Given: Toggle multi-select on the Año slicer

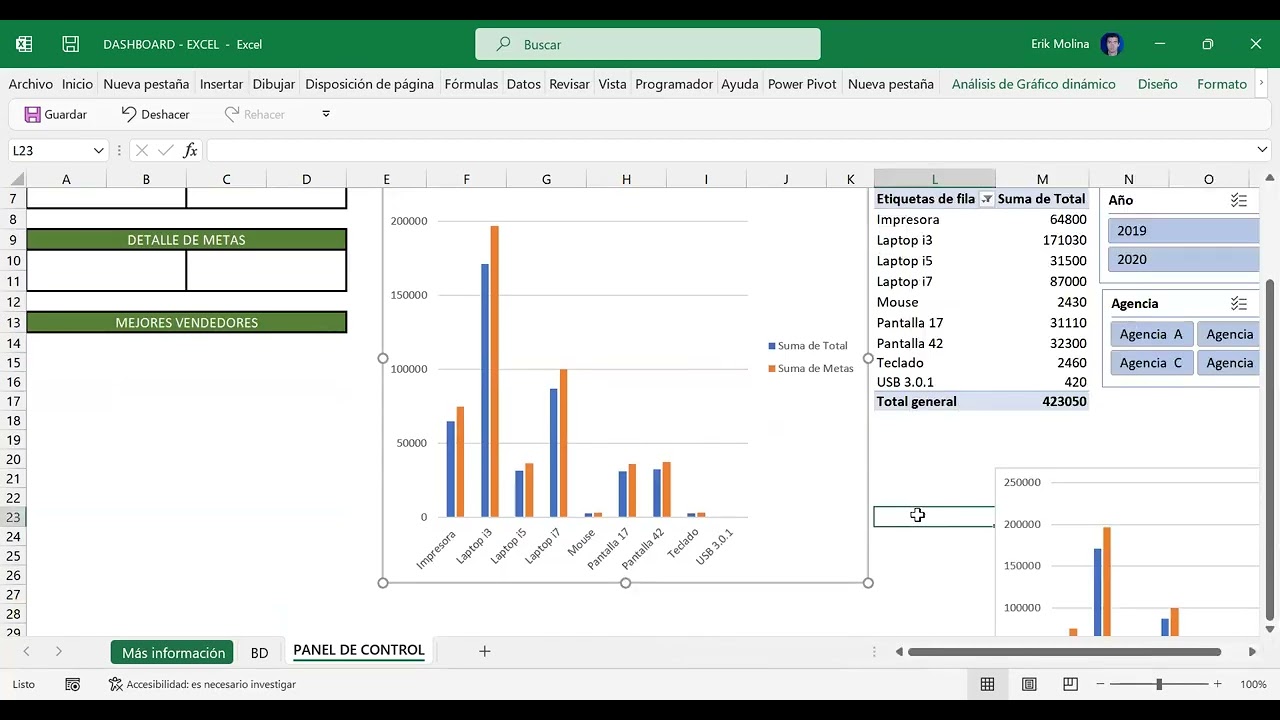Looking at the screenshot, I should coord(1238,200).
